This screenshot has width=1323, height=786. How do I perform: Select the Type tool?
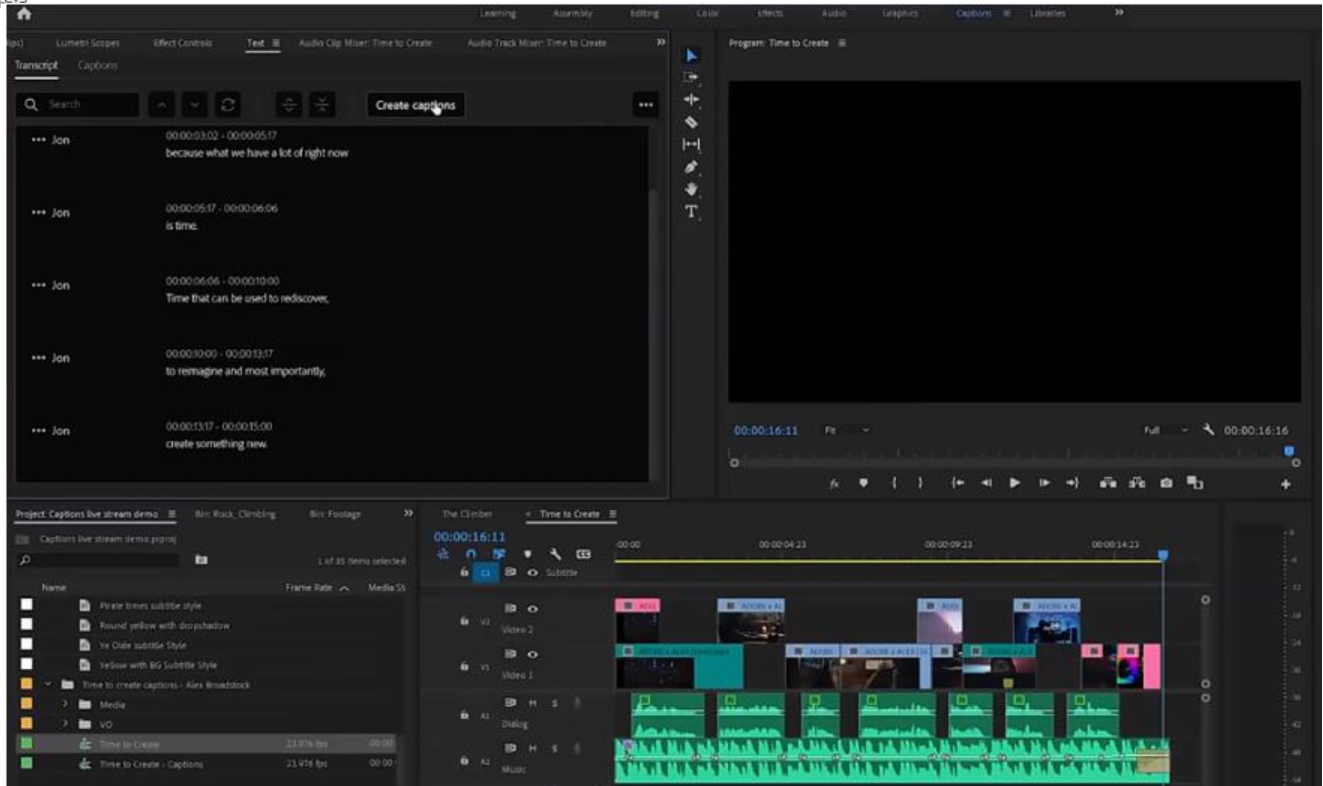pos(691,211)
